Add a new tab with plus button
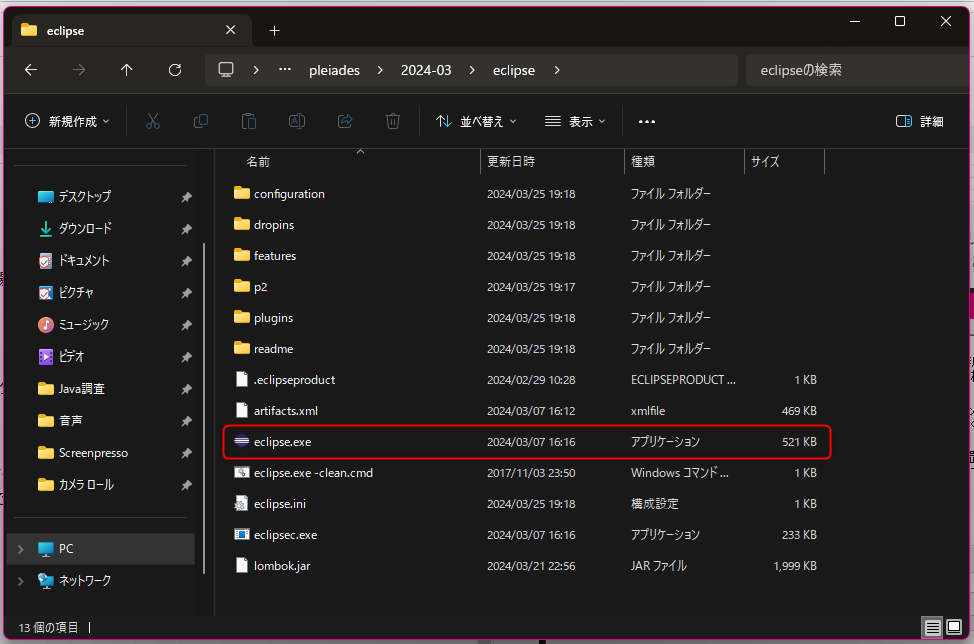This screenshot has width=974, height=644. (x=275, y=30)
